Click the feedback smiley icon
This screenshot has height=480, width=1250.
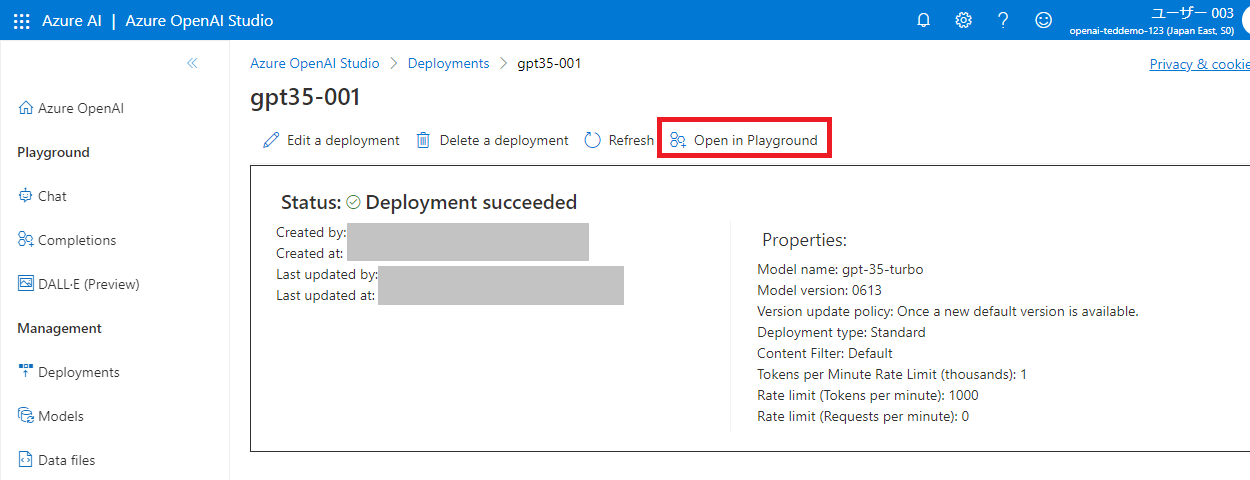pos(1043,20)
